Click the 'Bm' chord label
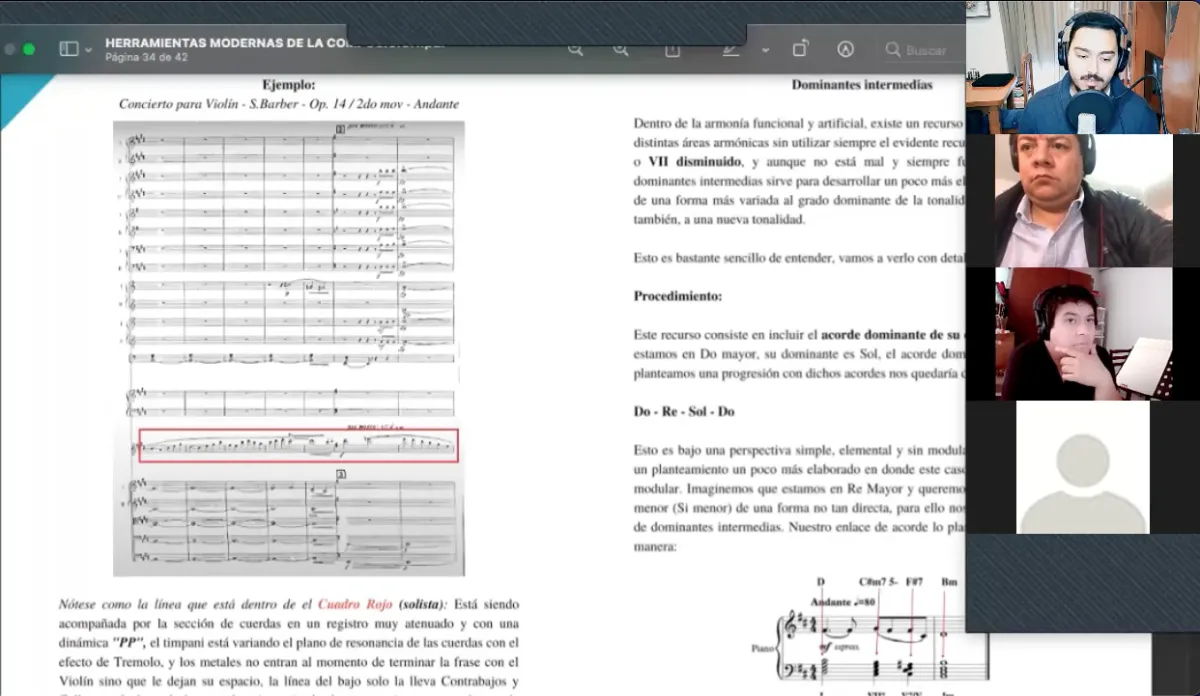 [x=948, y=581]
